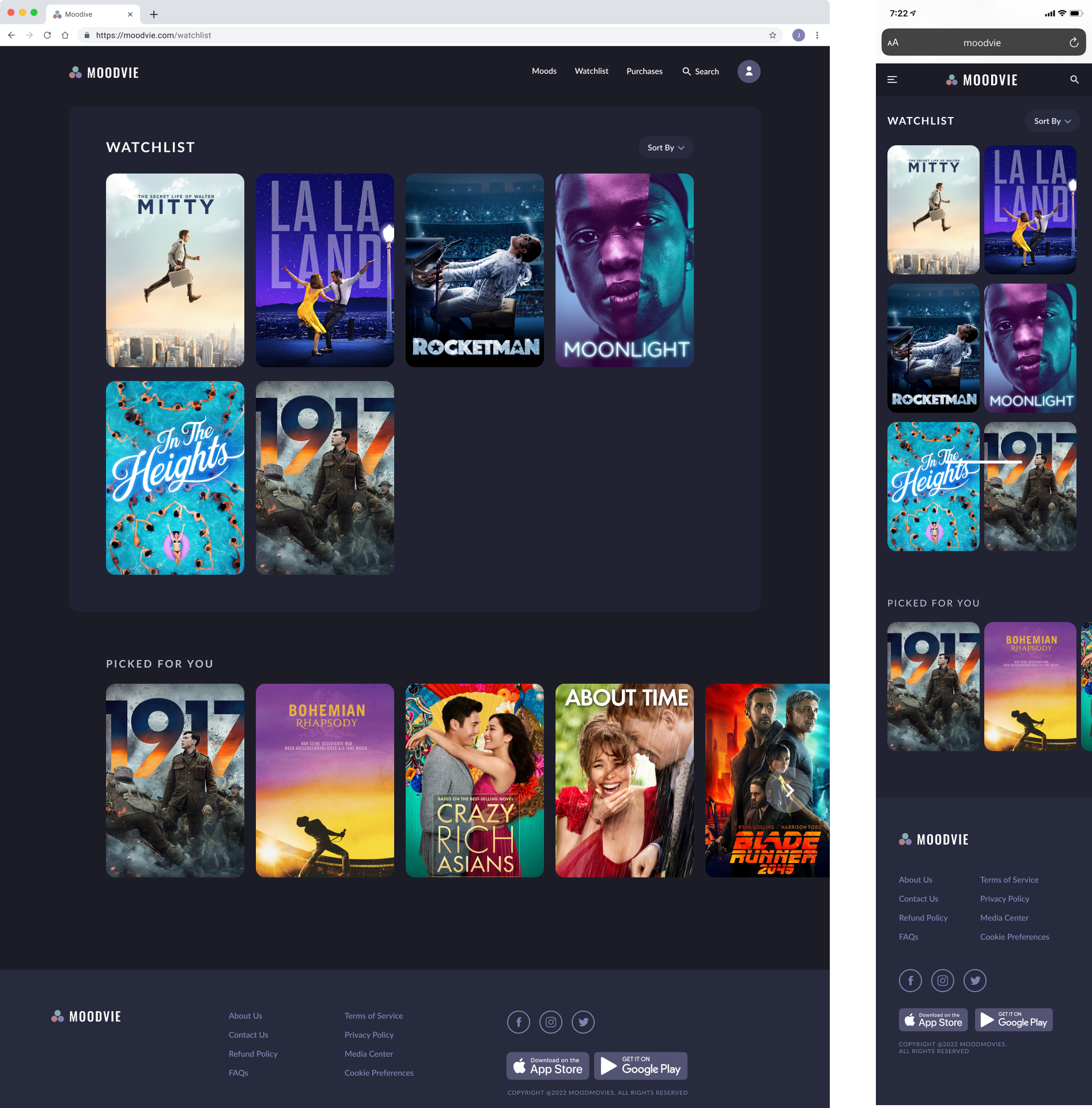
Task: Tap Moonlight poster in mobile watchlist
Action: [1030, 348]
